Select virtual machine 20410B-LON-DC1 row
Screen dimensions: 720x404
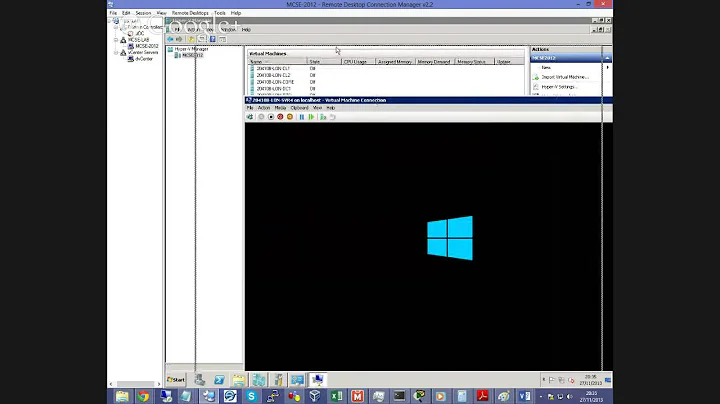385,89
